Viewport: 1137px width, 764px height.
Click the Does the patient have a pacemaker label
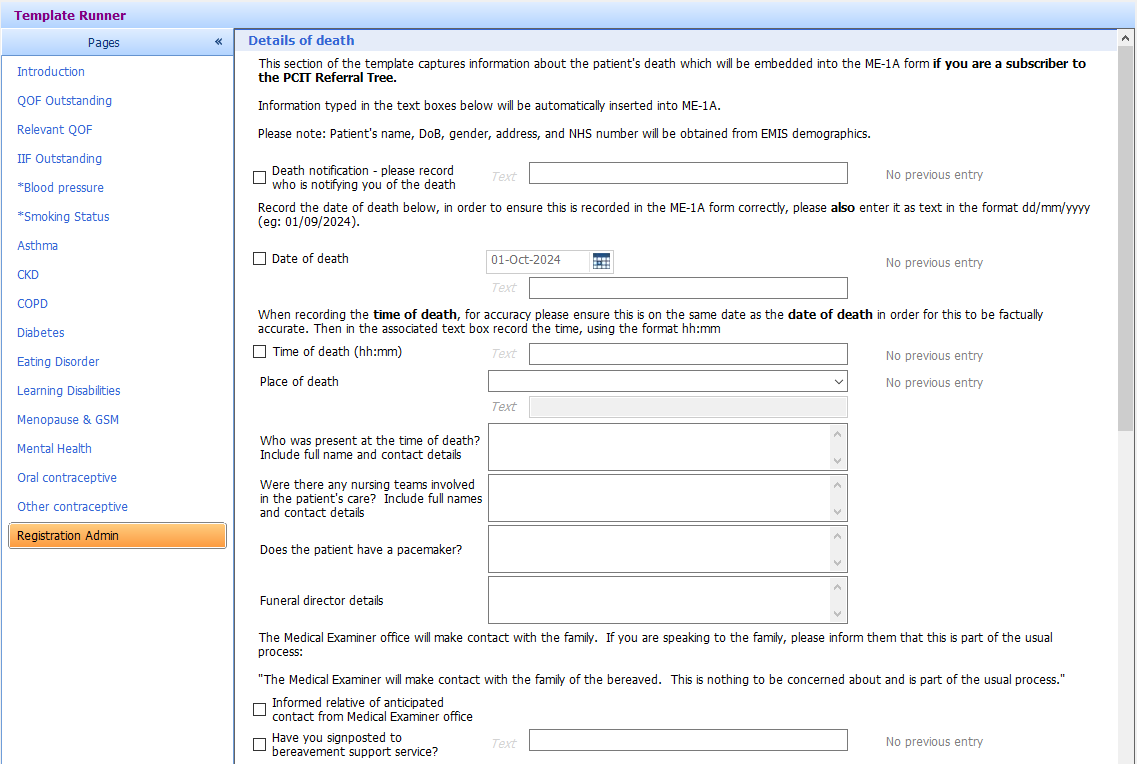(x=360, y=550)
